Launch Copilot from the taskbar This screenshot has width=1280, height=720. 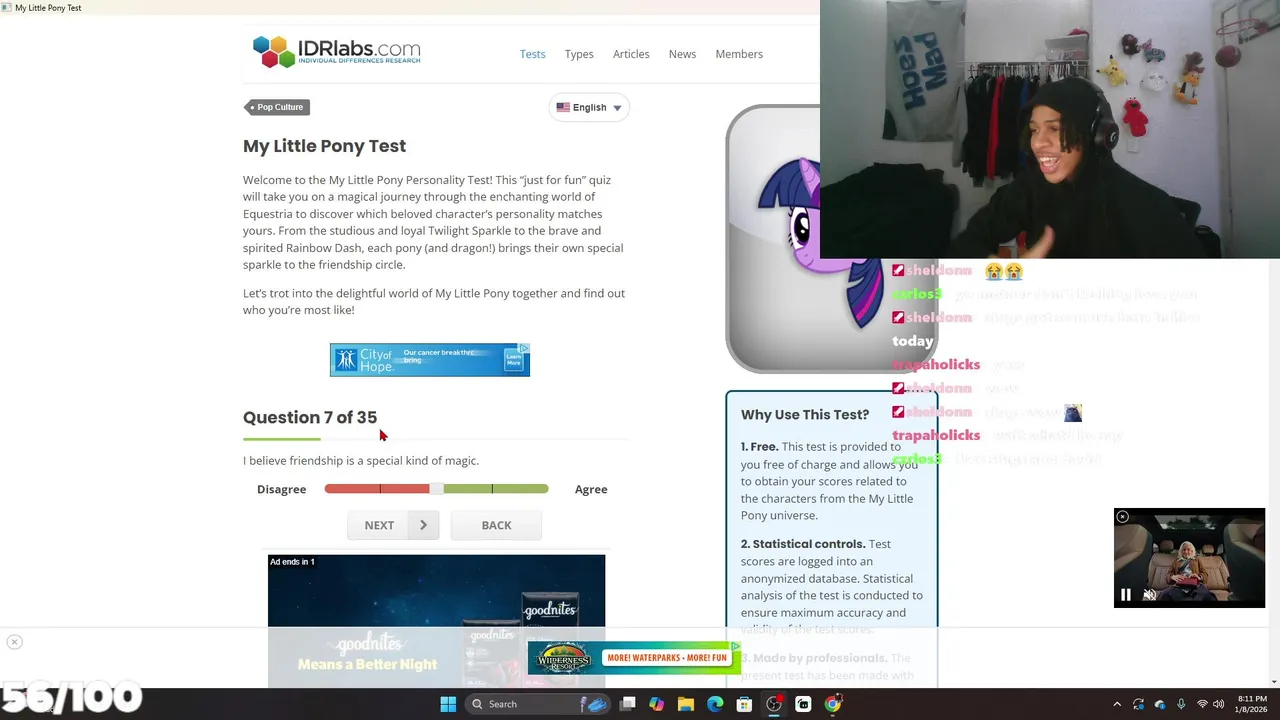tap(656, 704)
